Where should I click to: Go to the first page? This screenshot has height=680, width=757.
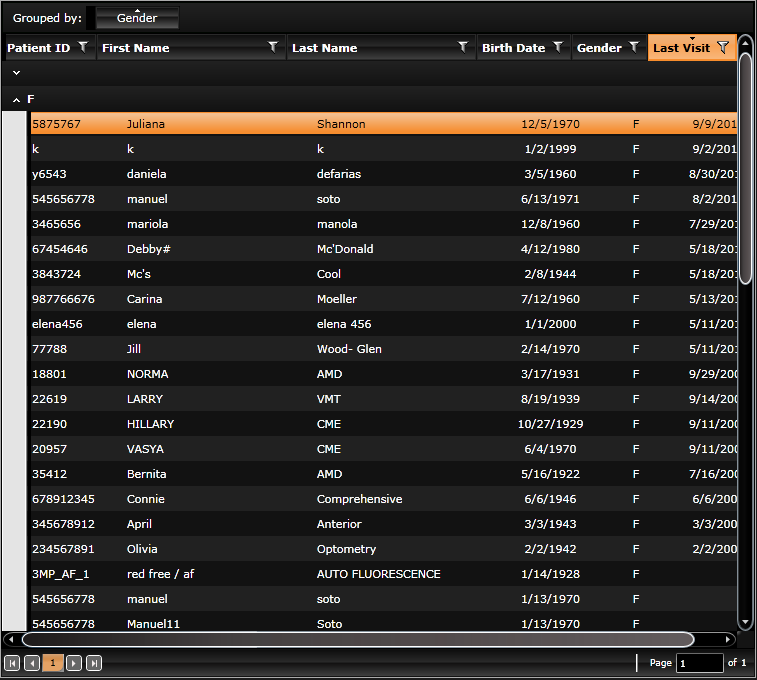[12, 663]
